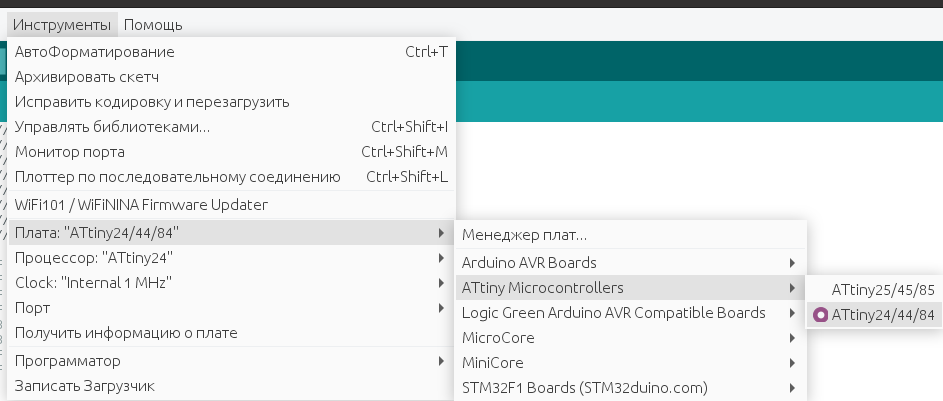Click Записать Загрузчик to burn bootloader
Image resolution: width=943 pixels, height=401 pixels.
point(85,386)
